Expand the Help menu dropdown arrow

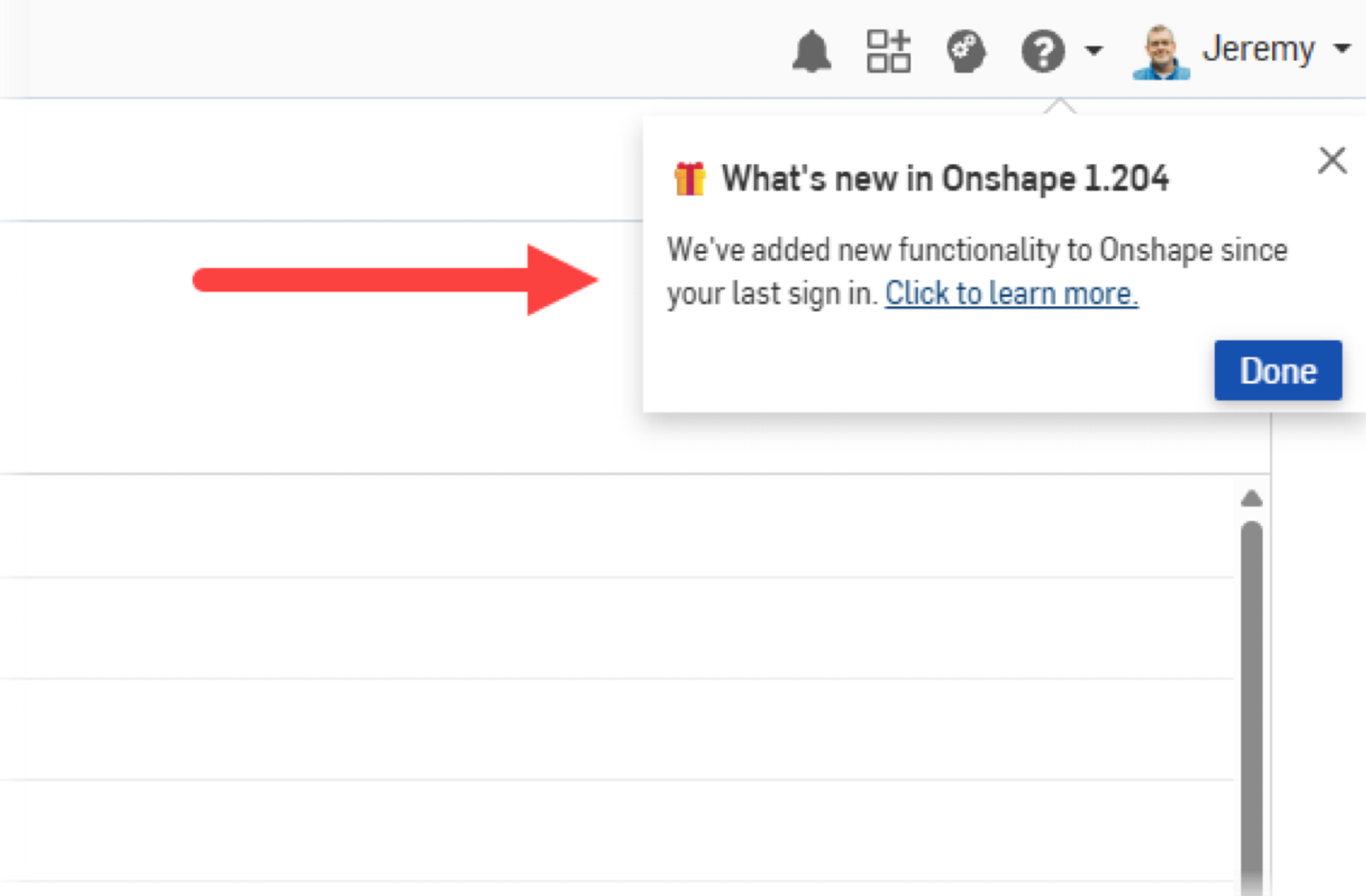(x=1094, y=51)
